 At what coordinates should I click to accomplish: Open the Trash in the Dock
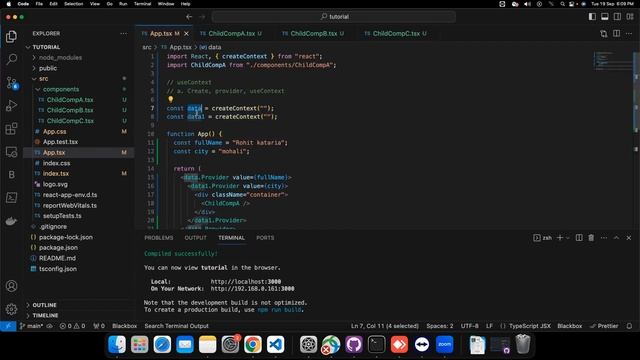coord(523,344)
